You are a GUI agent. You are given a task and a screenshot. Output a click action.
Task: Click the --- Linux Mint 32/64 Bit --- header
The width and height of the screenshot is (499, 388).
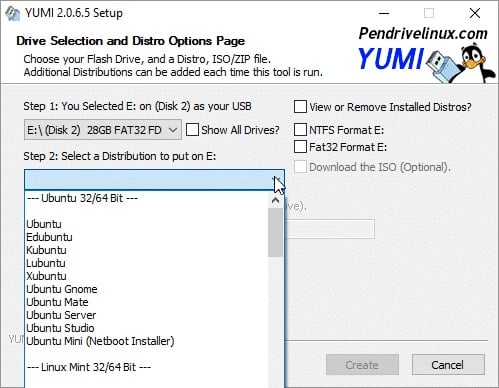click(x=147, y=367)
